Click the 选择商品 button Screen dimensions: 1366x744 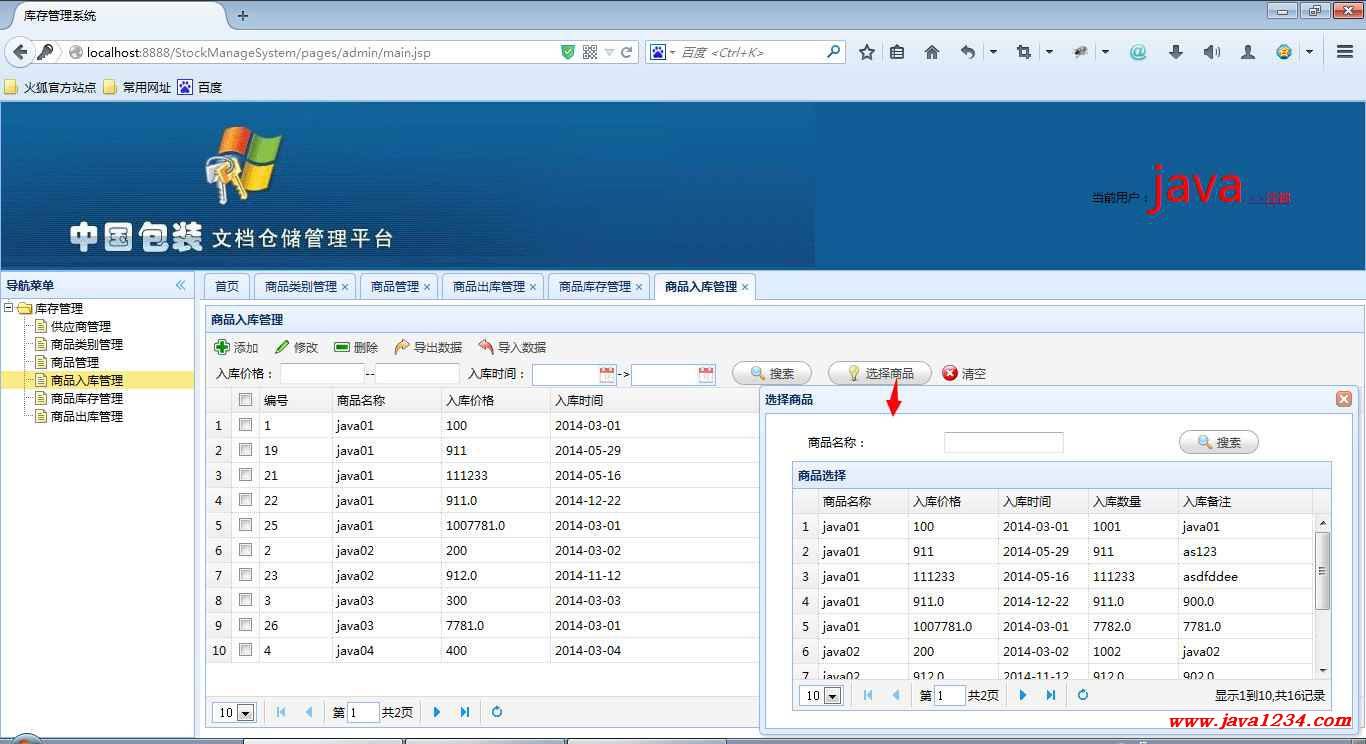point(879,373)
